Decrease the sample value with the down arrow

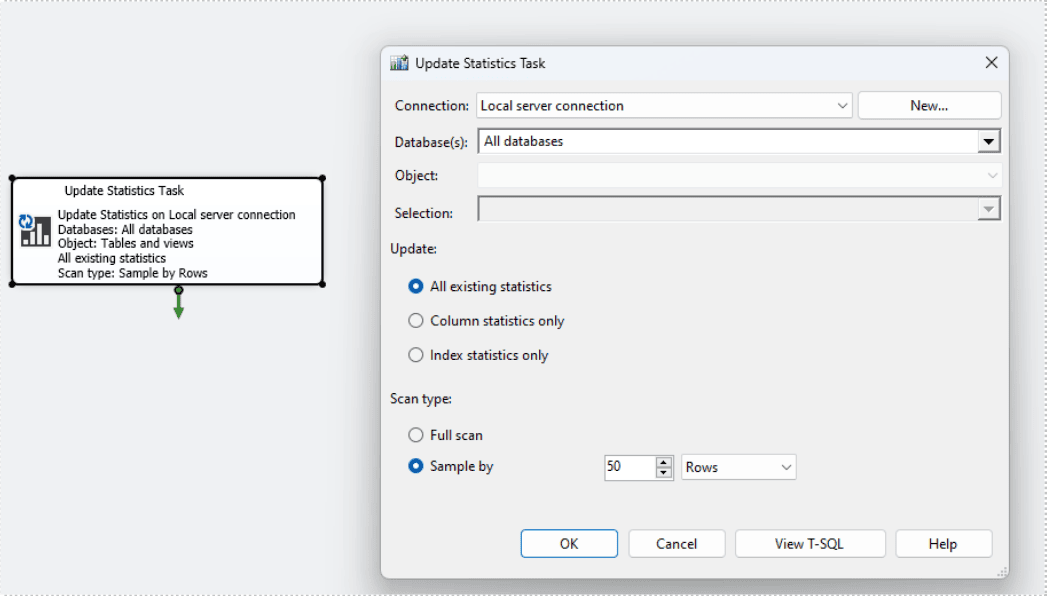[x=663, y=472]
